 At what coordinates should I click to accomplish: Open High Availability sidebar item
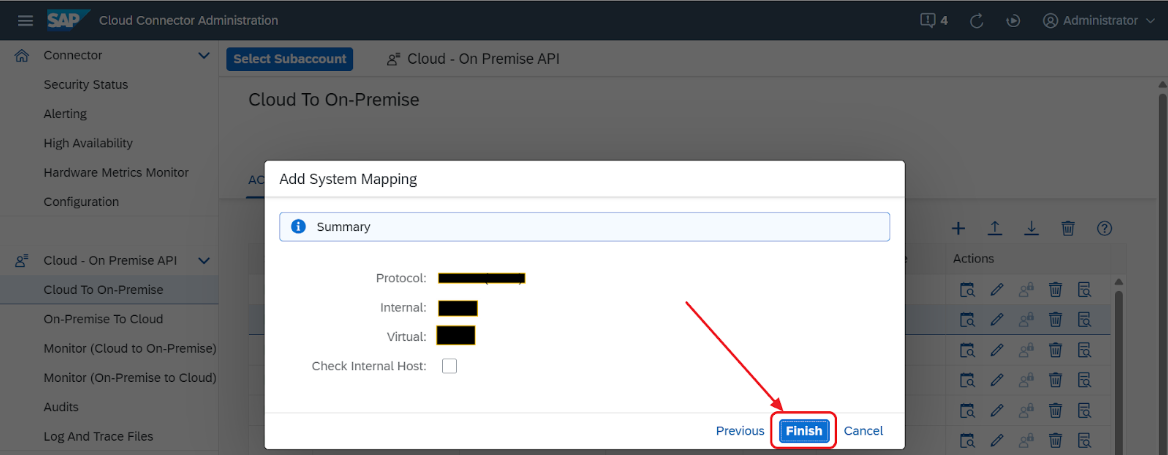point(88,143)
